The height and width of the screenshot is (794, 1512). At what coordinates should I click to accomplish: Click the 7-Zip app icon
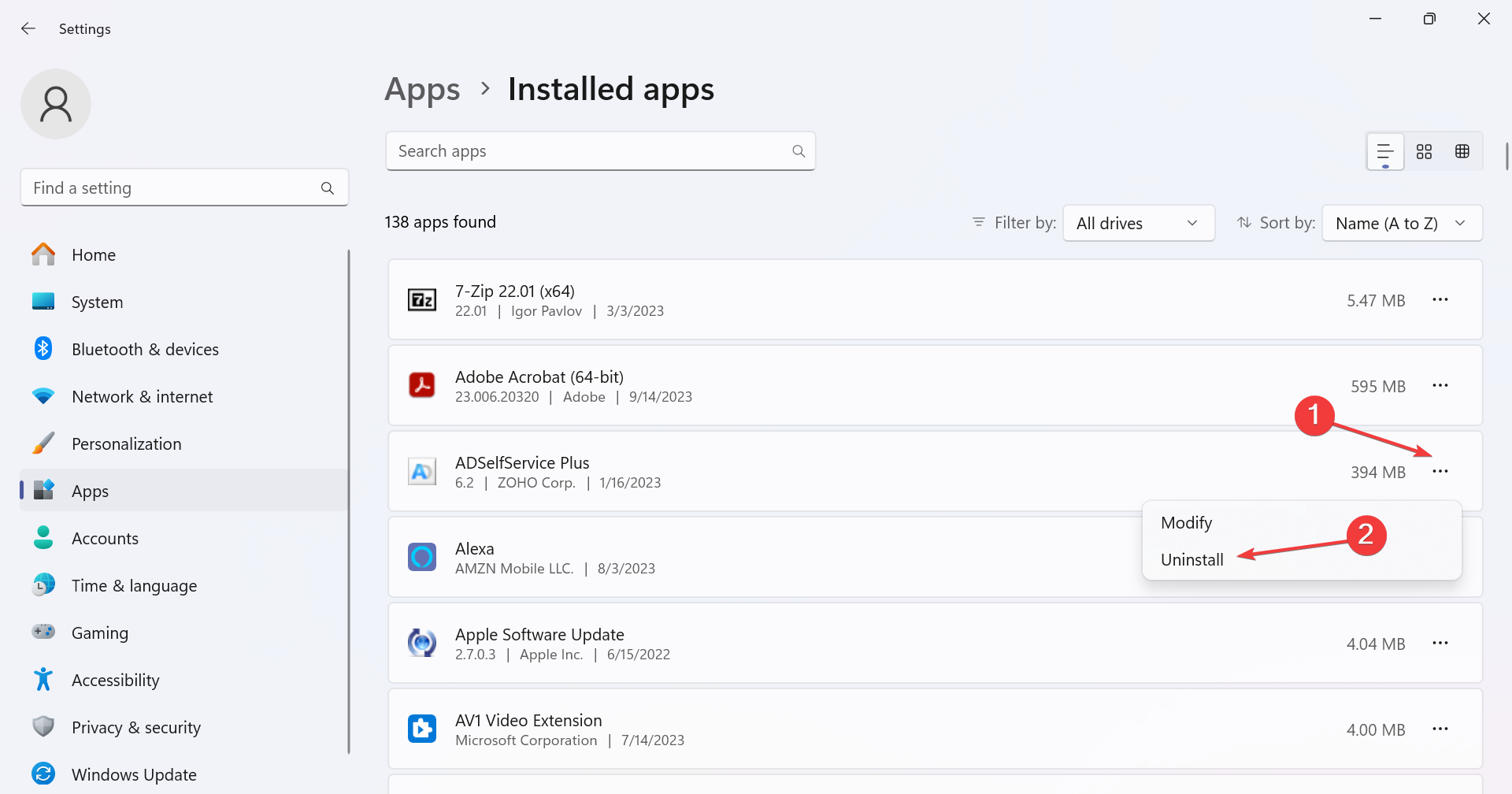422,300
